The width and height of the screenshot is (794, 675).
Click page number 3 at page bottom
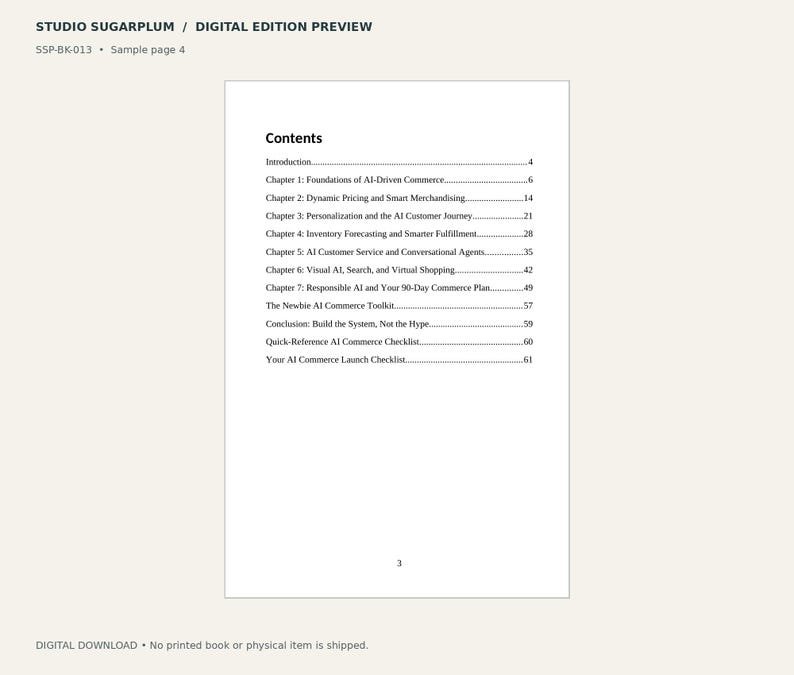399,563
